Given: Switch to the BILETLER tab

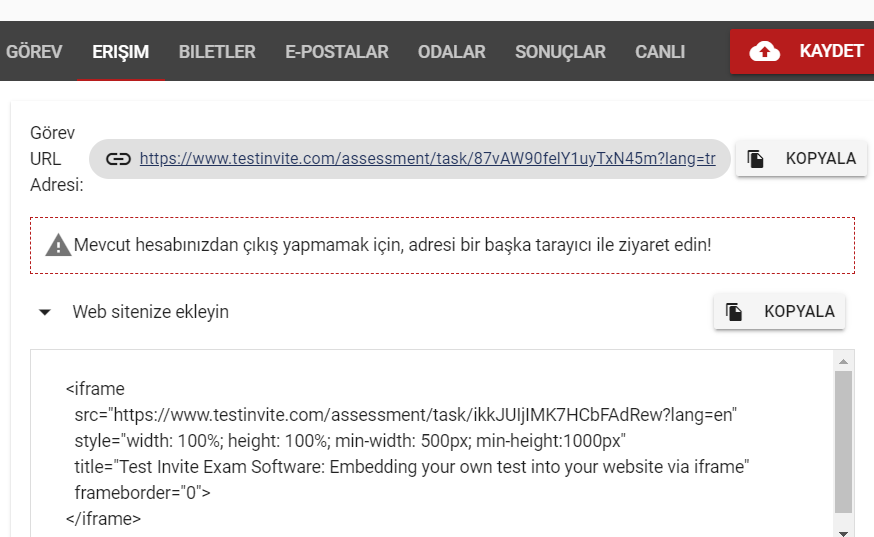Looking at the screenshot, I should [217, 51].
